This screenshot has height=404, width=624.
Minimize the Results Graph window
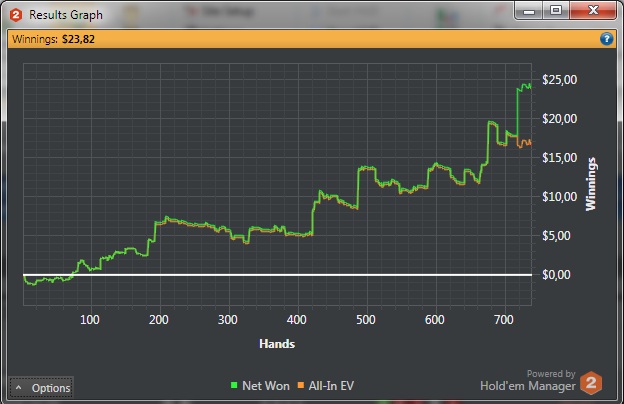[529, 10]
